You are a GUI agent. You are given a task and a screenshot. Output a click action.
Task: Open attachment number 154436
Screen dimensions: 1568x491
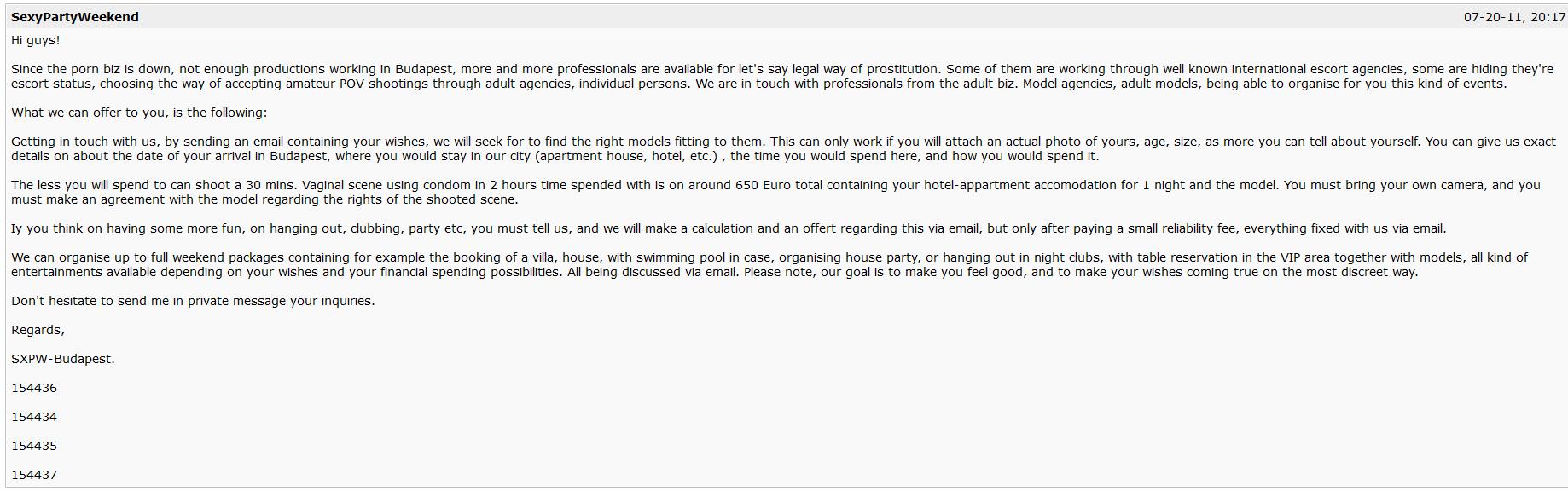tap(34, 388)
